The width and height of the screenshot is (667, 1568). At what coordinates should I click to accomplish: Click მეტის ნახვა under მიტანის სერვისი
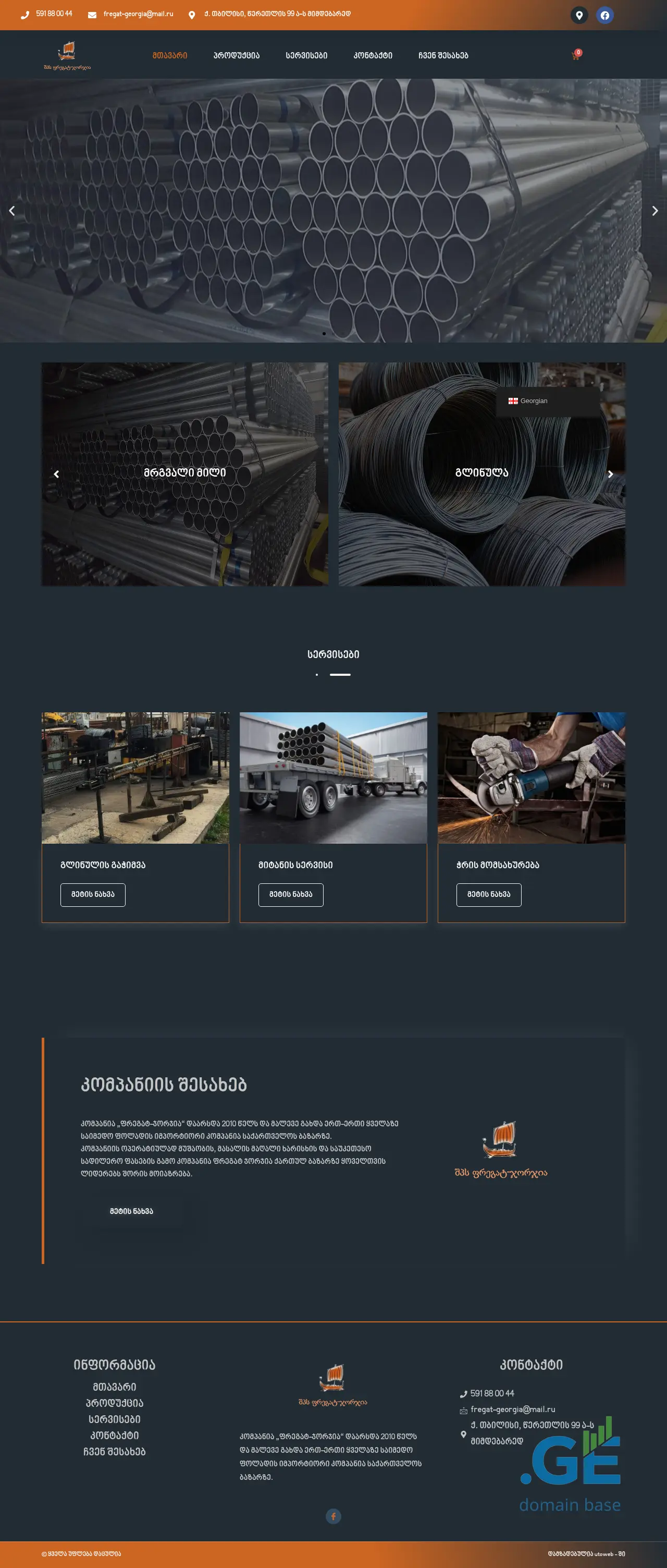291,894
